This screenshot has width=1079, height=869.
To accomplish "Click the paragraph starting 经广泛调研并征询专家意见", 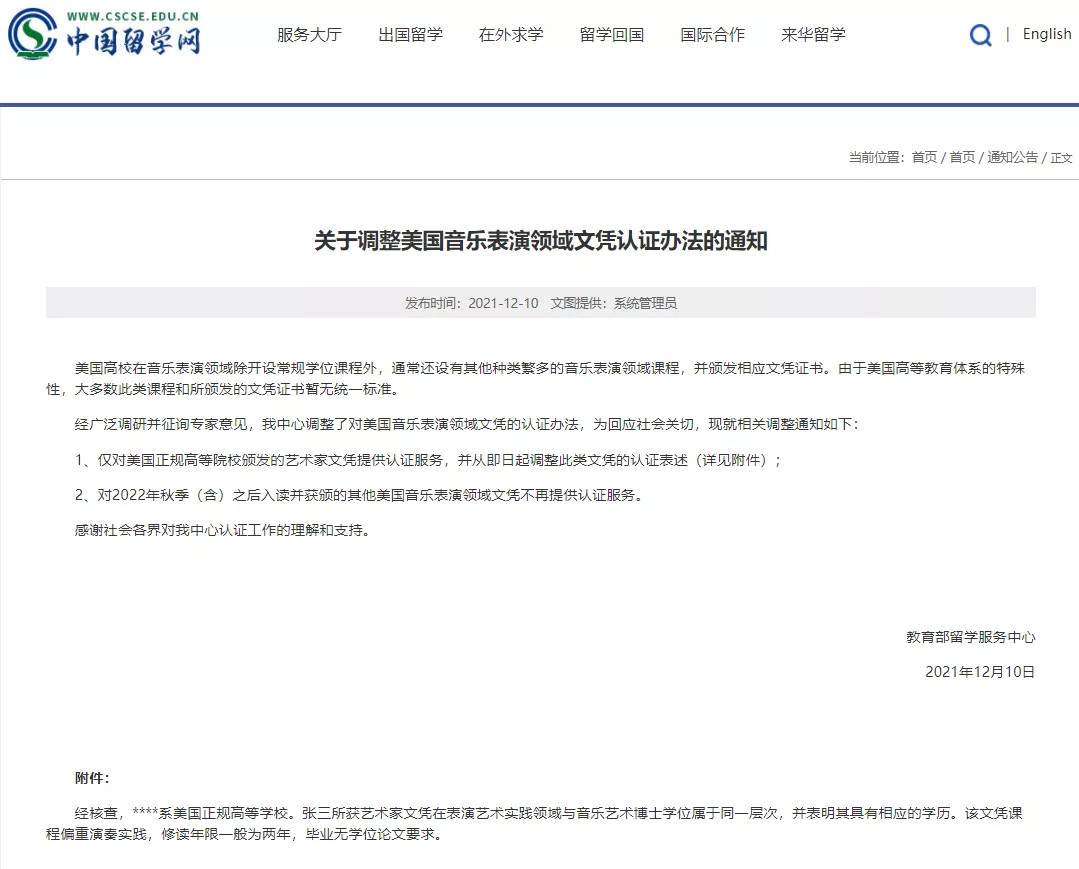I will tap(466, 425).
